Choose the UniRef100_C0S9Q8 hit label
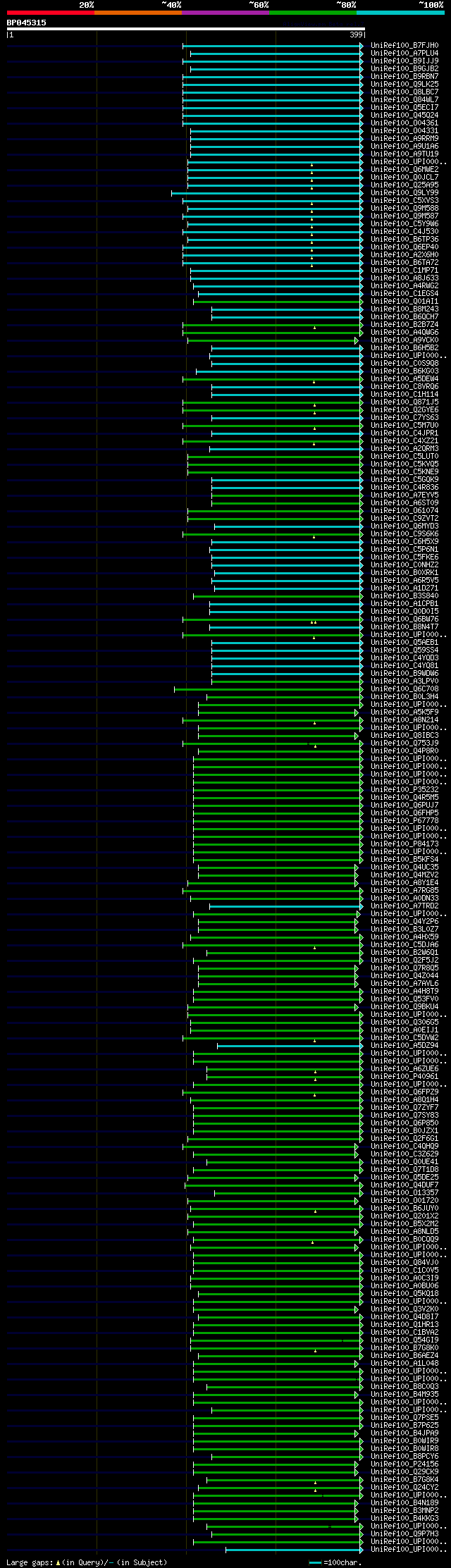Screen dimensions: 451x1568 tap(404, 363)
